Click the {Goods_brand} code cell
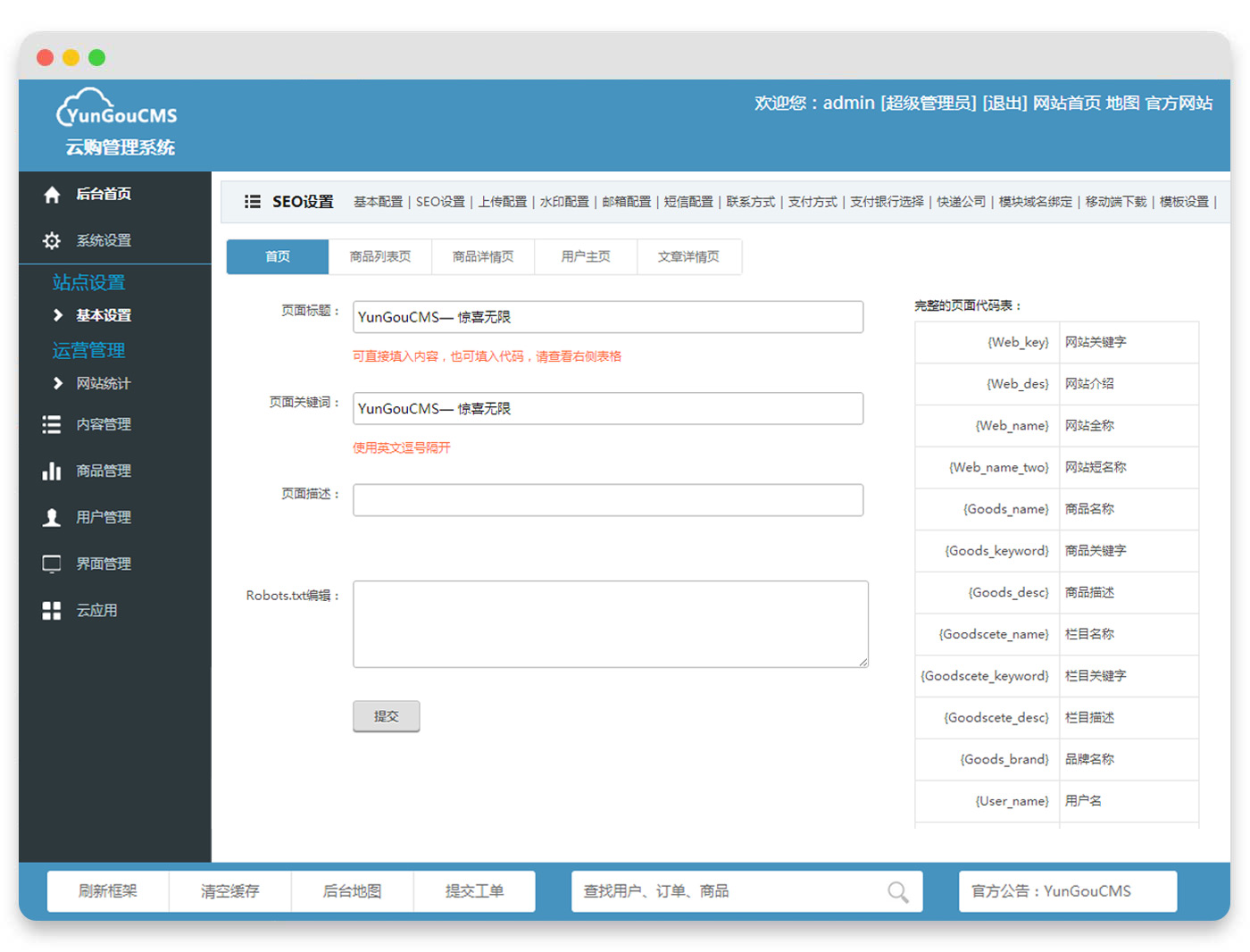This screenshot has height=952, width=1250. click(987, 759)
